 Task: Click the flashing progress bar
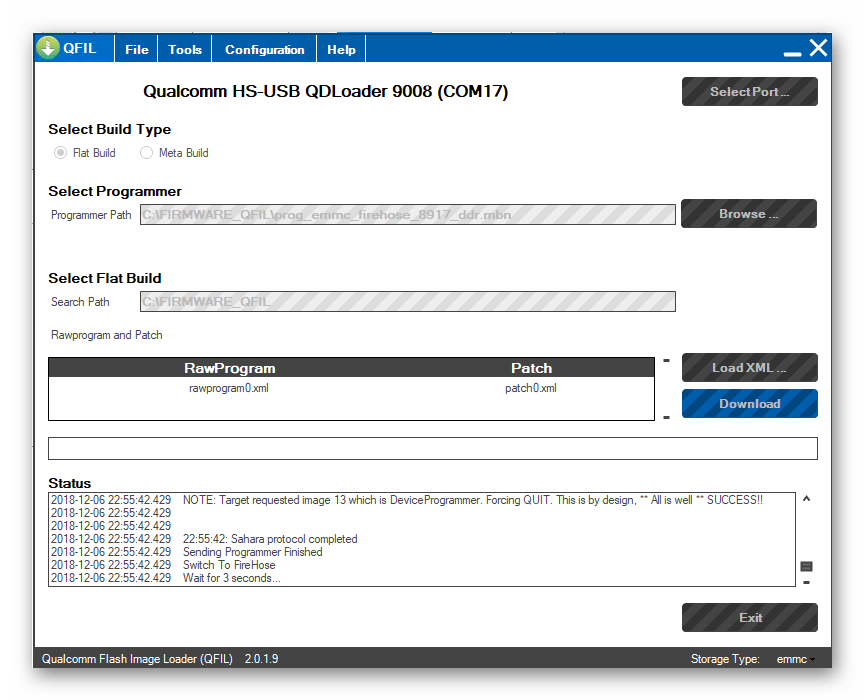432,448
